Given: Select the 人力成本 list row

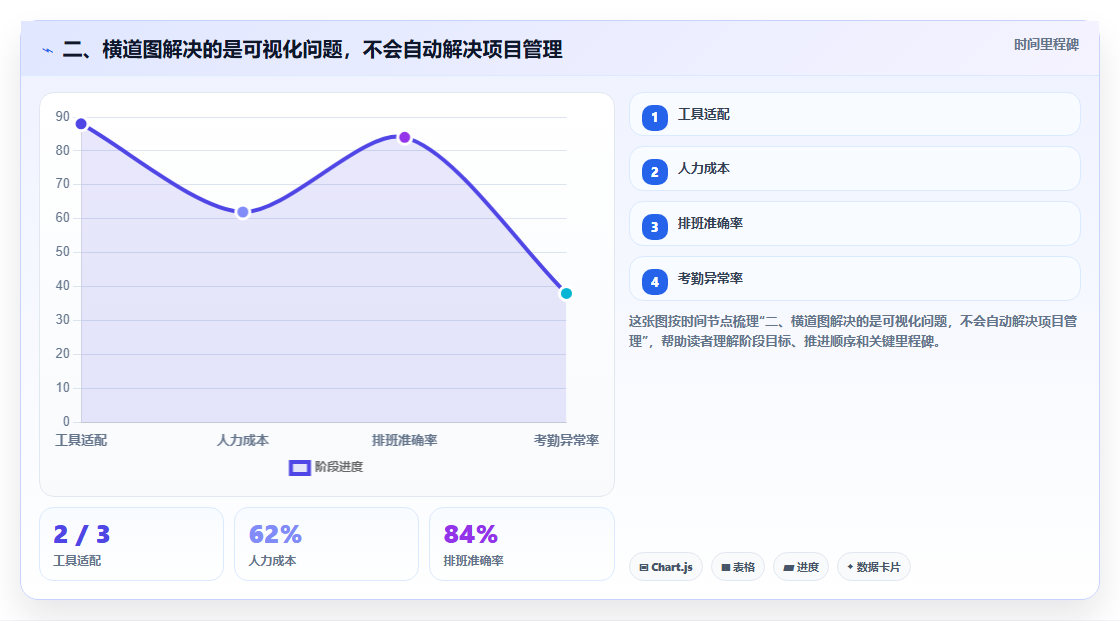Looking at the screenshot, I should click(854, 169).
